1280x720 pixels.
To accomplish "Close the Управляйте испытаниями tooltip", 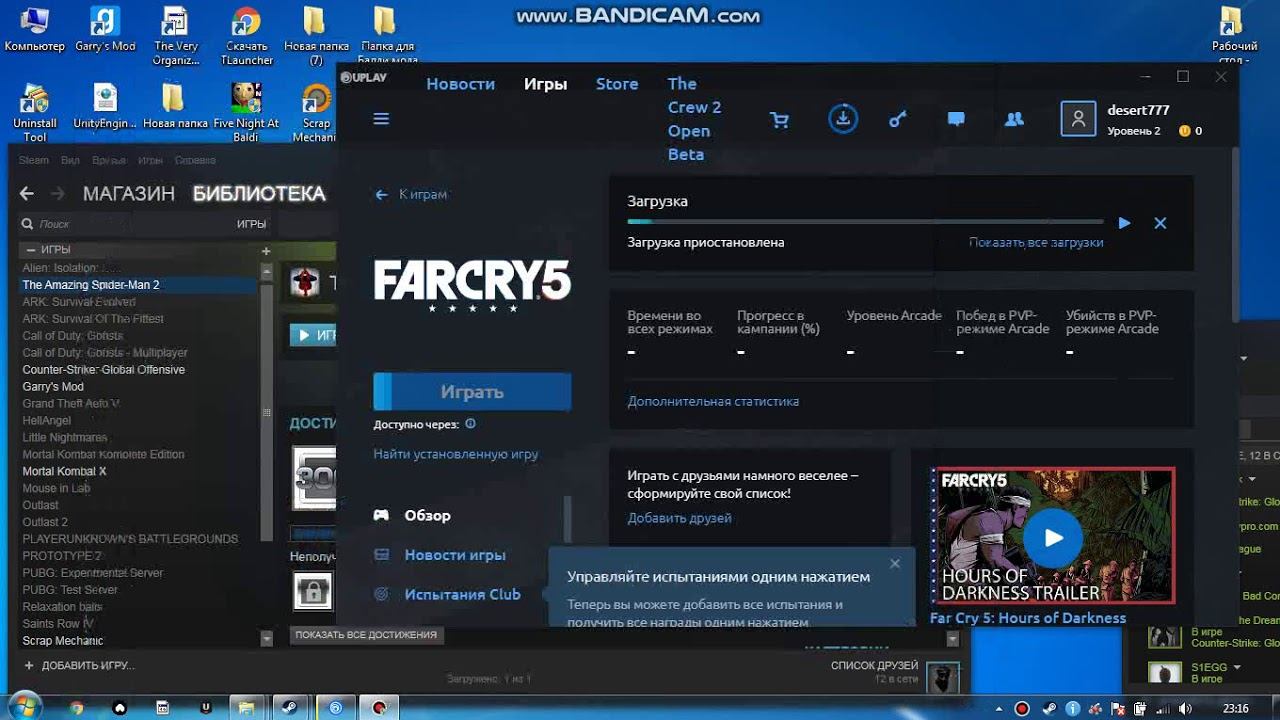I will tap(895, 564).
